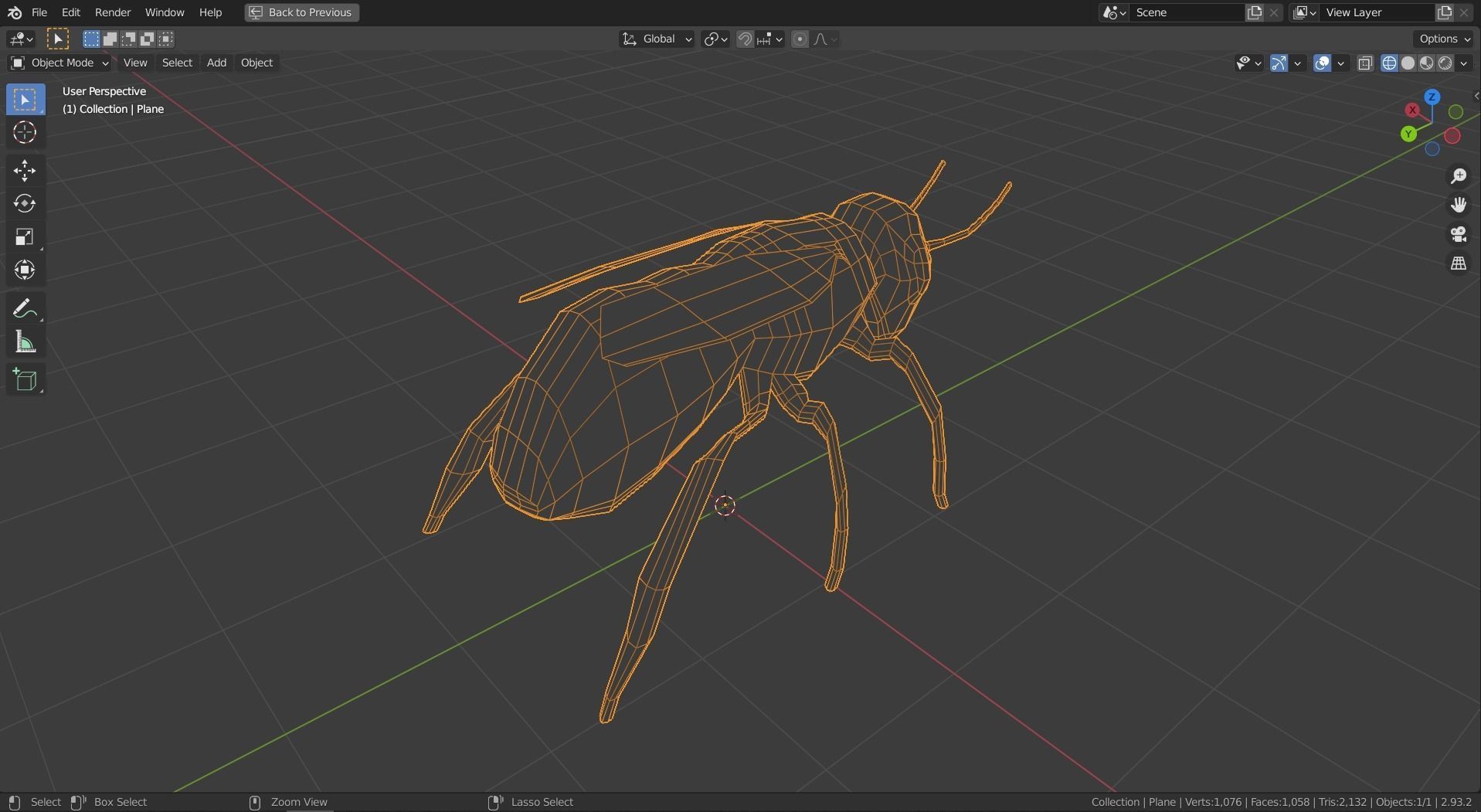Choose 'Intersect selection' select mode
The width and height of the screenshot is (1481, 812).
tap(165, 39)
